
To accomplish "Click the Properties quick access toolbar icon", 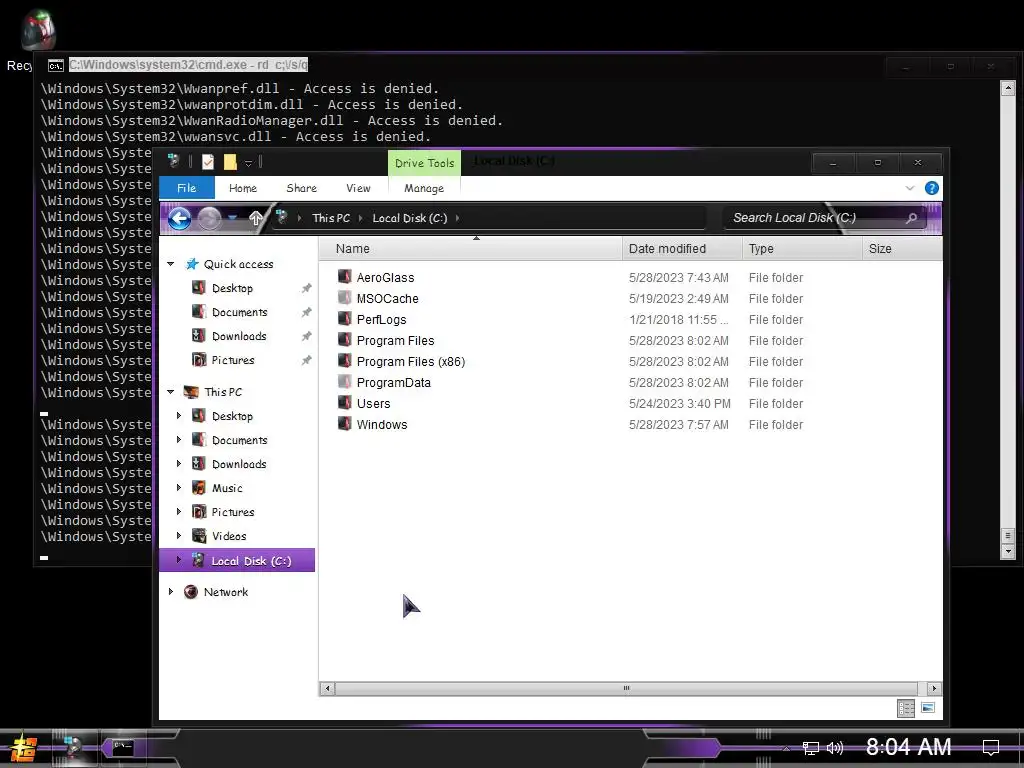I will pyautogui.click(x=208, y=162).
